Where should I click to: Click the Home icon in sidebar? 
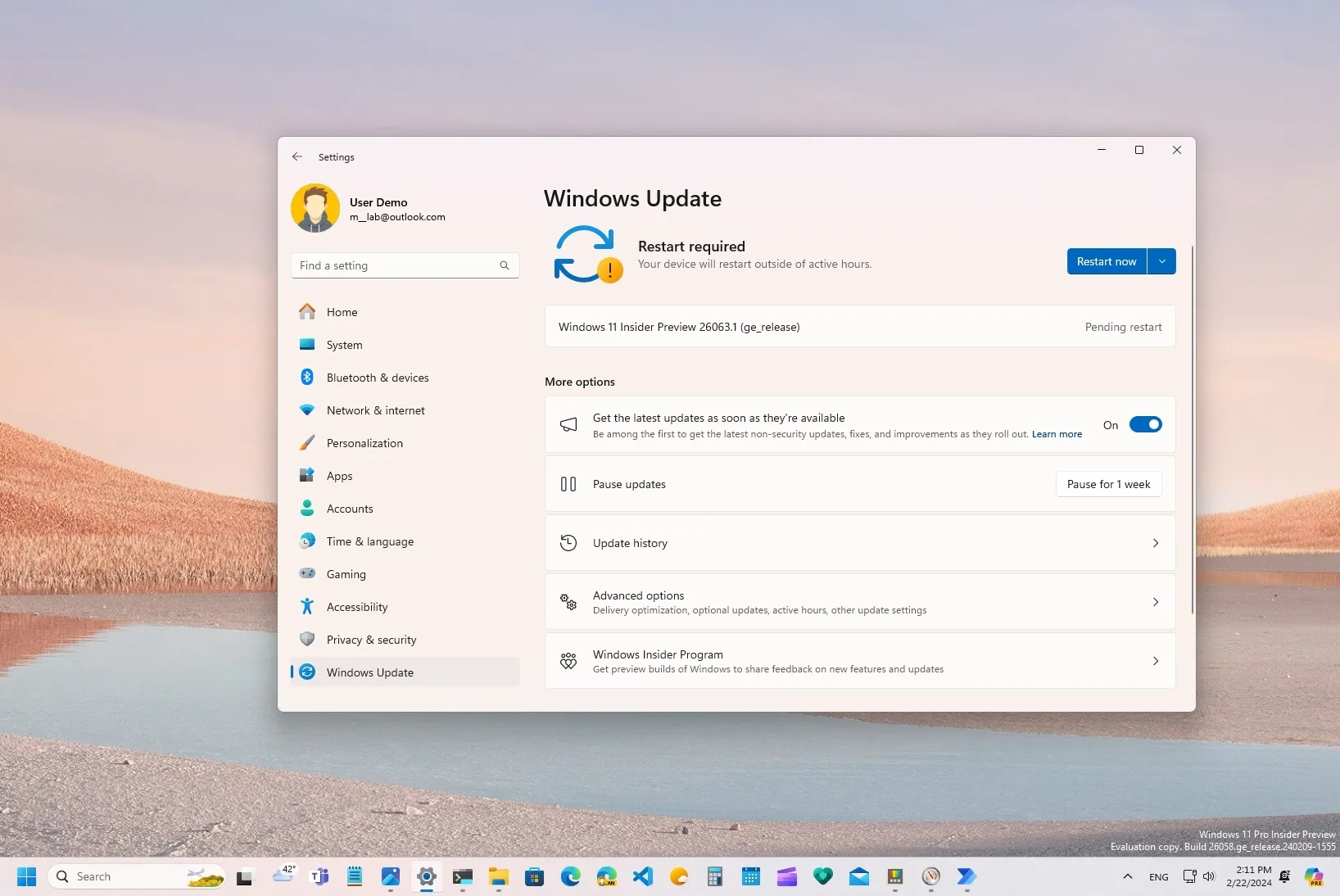click(x=307, y=312)
